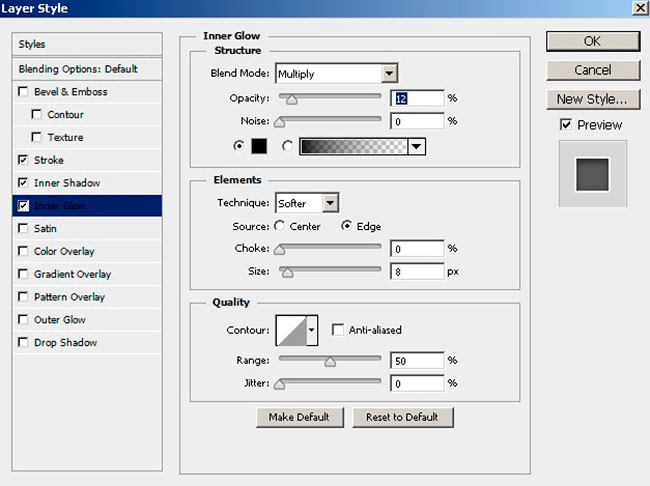Close the Layer Style dialog
Viewport: 650px width, 486px height.
click(638, 8)
